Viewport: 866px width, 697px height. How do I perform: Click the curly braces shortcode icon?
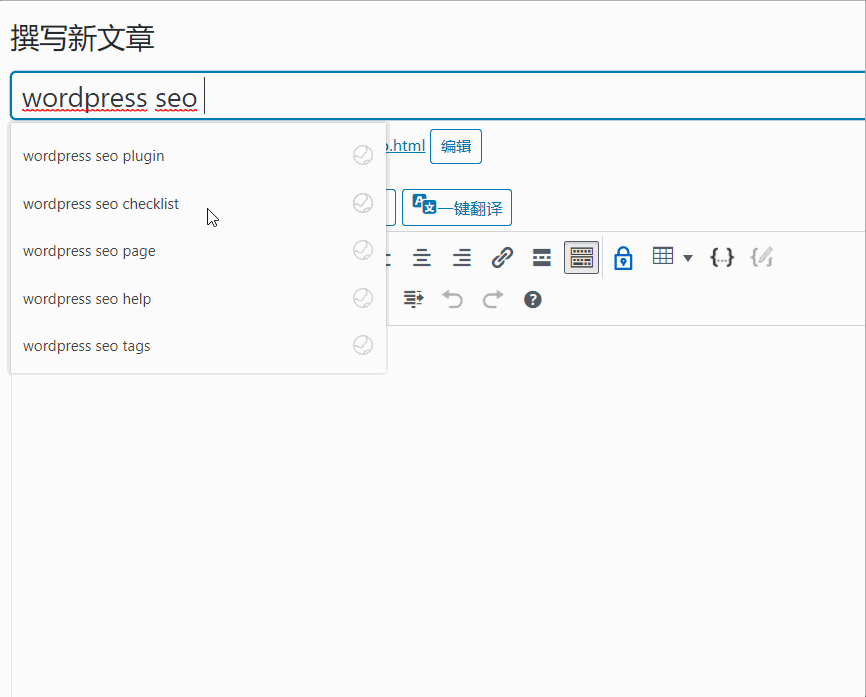722,258
